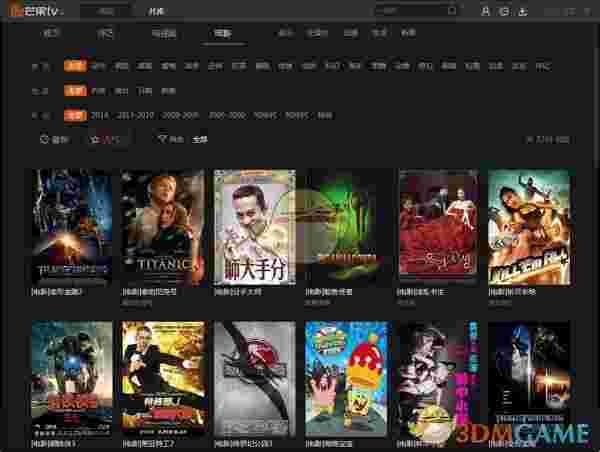600x452 pixels.
Task: Click the magnifier search icon
Action: click(452, 11)
